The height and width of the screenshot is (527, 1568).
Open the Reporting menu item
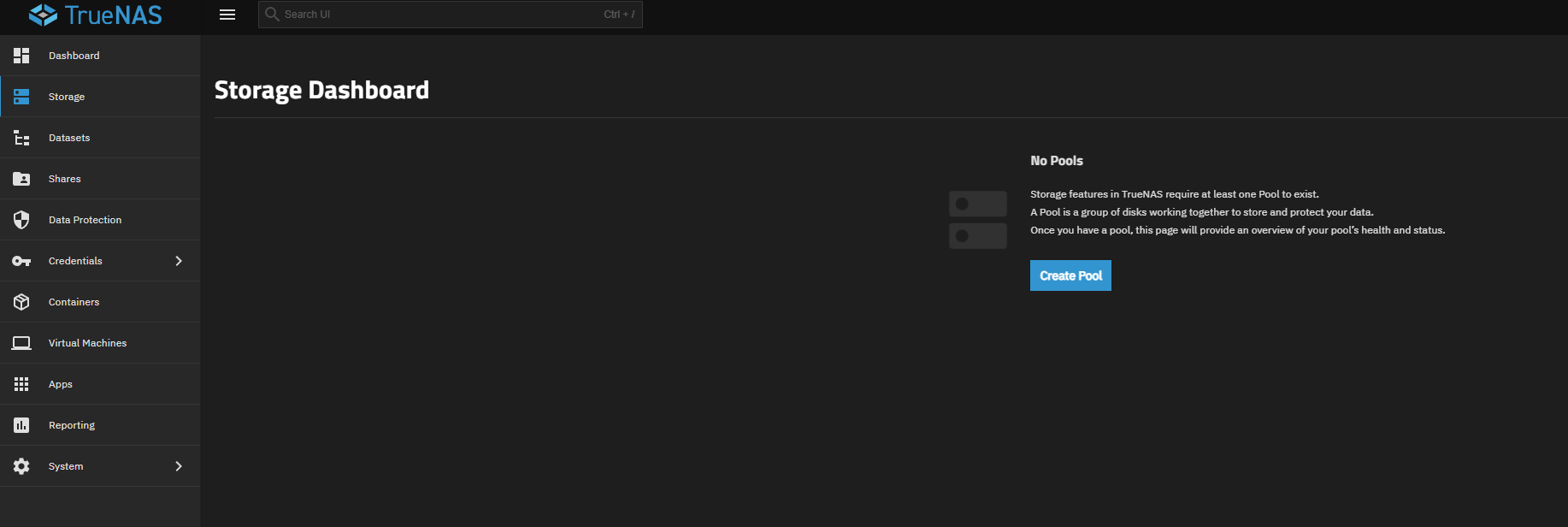pyautogui.click(x=72, y=425)
